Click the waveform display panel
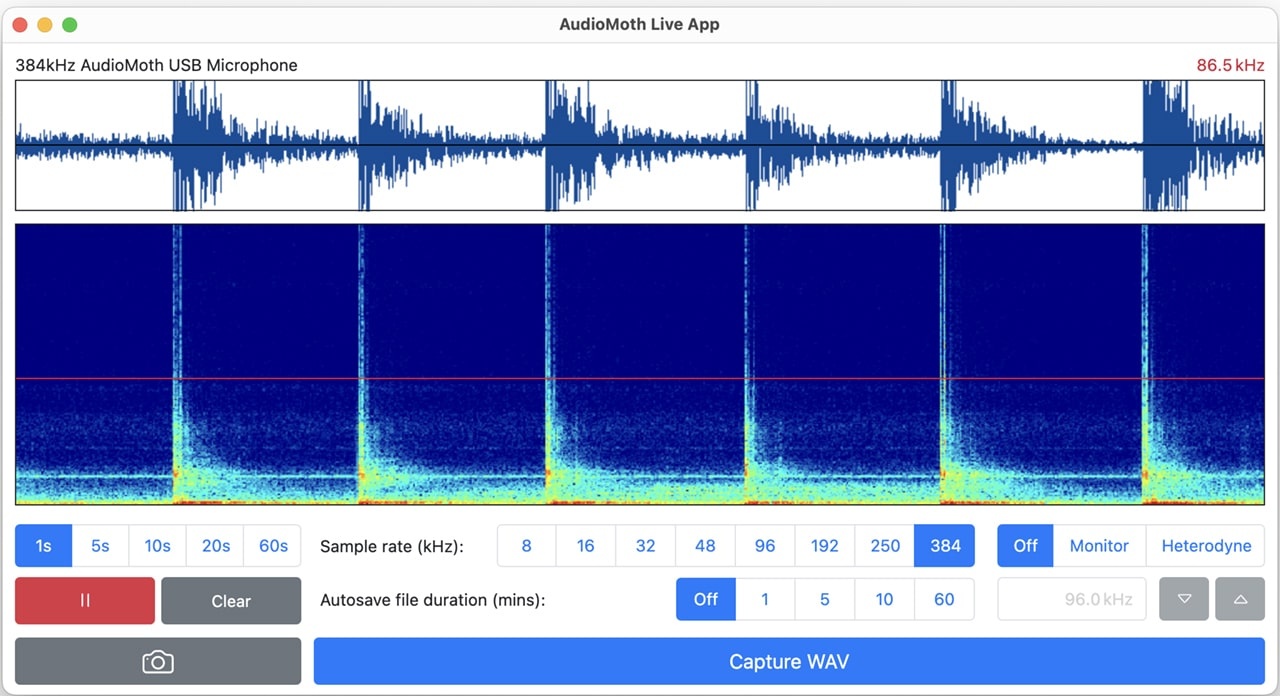The height and width of the screenshot is (696, 1280). 640,146
